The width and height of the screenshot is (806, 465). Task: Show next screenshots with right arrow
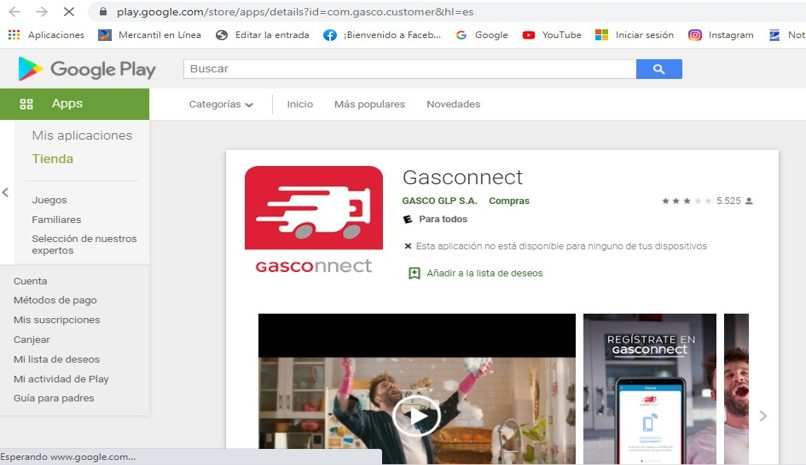763,416
